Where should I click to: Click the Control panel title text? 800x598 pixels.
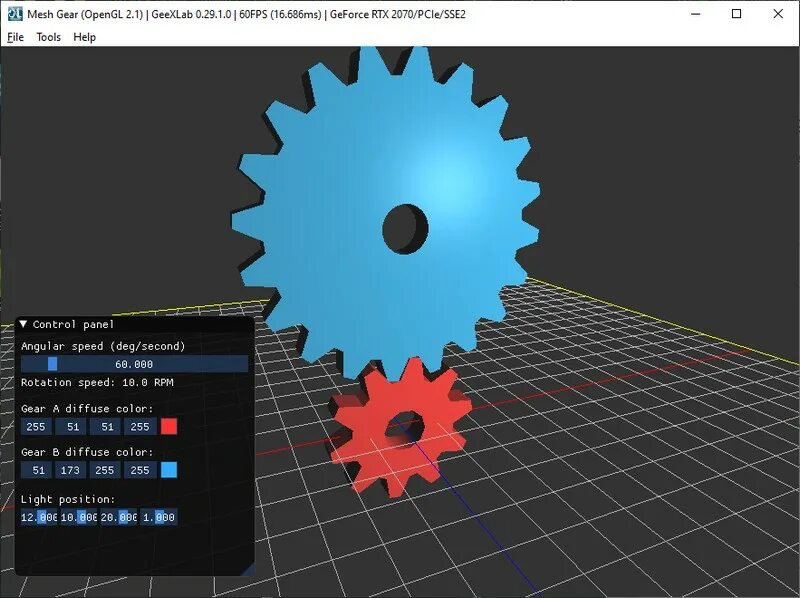click(x=73, y=325)
